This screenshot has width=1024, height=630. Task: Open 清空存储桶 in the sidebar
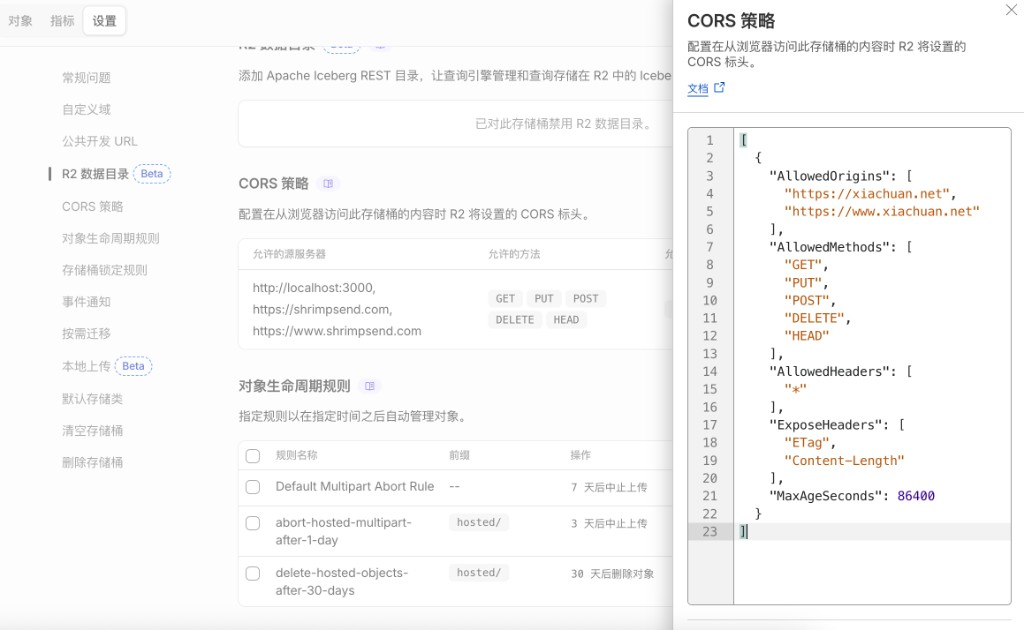point(92,431)
